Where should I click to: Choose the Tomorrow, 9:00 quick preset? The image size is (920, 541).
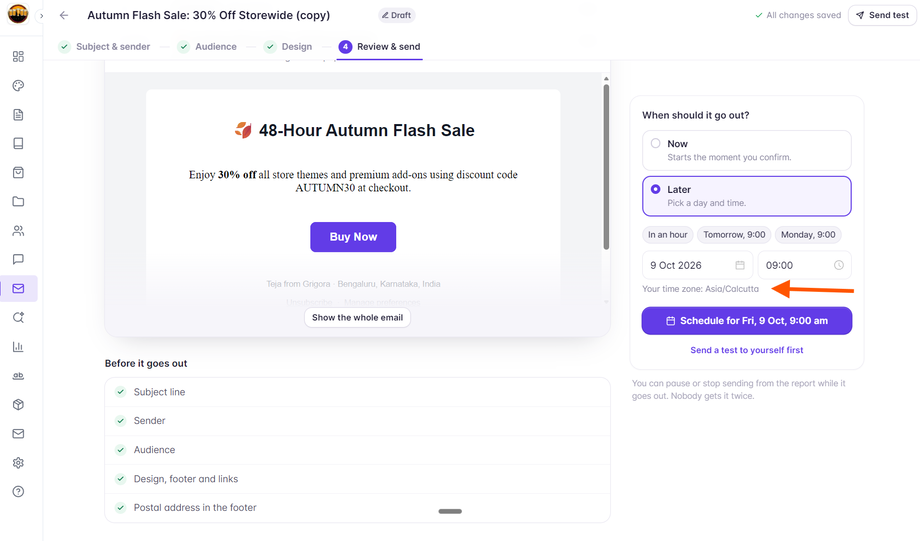[734, 235]
